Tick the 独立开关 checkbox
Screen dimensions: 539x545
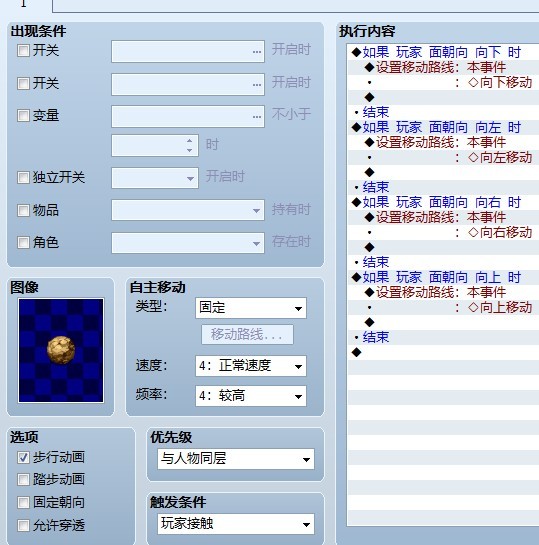click(23, 177)
